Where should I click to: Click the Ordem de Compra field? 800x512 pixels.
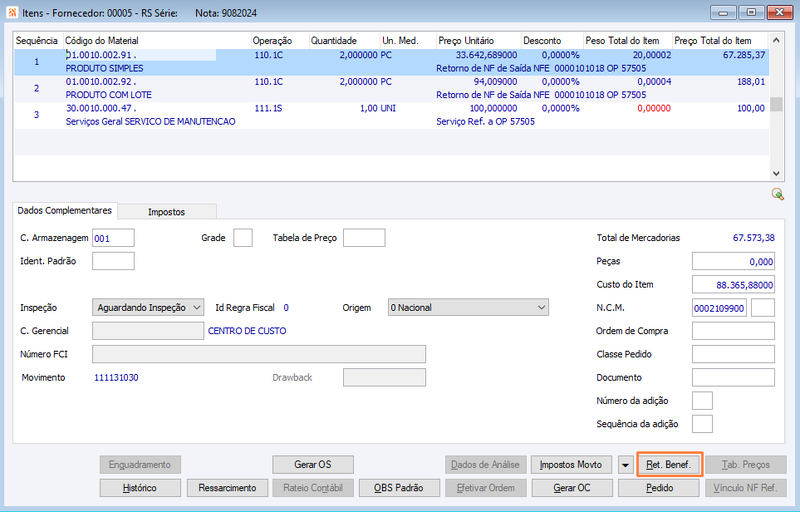click(733, 331)
